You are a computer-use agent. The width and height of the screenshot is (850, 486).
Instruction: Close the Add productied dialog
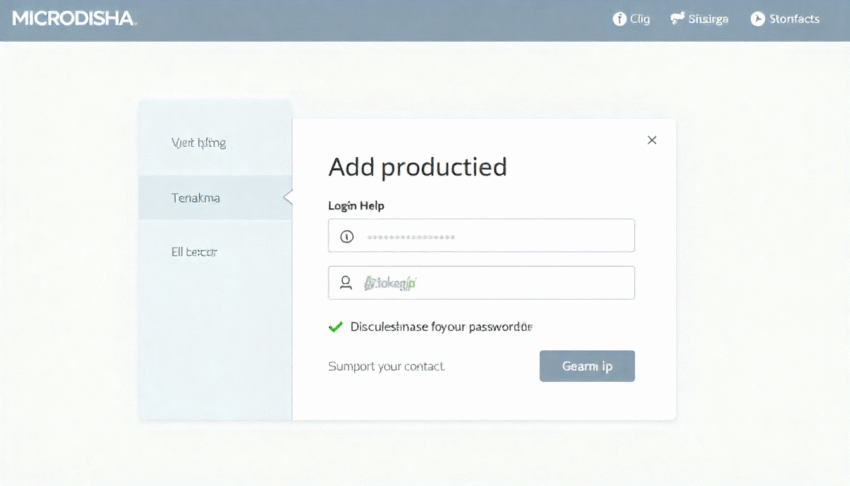pos(652,140)
